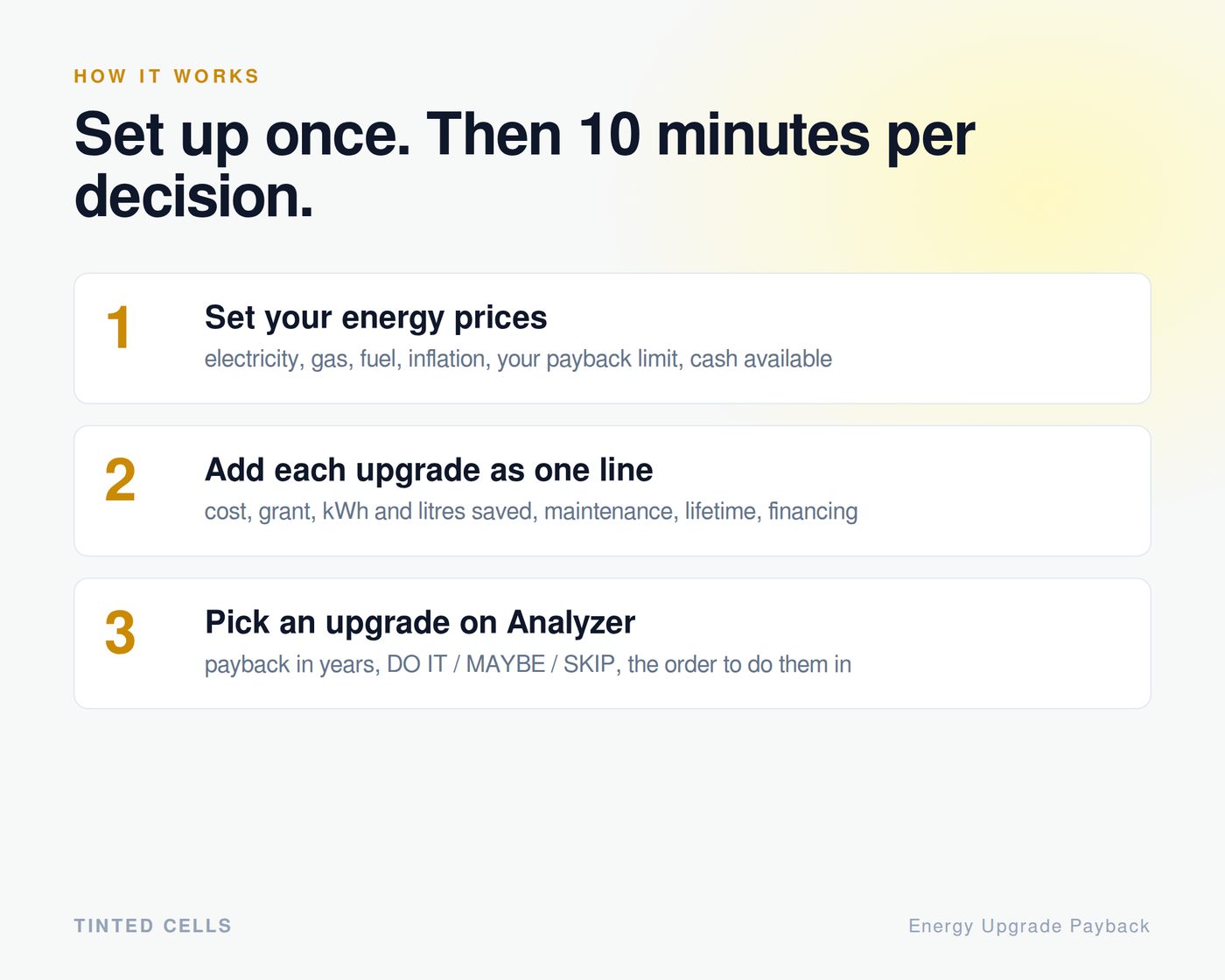1225x980 pixels.
Task: Click empty space of step one card
Action: coord(989,339)
